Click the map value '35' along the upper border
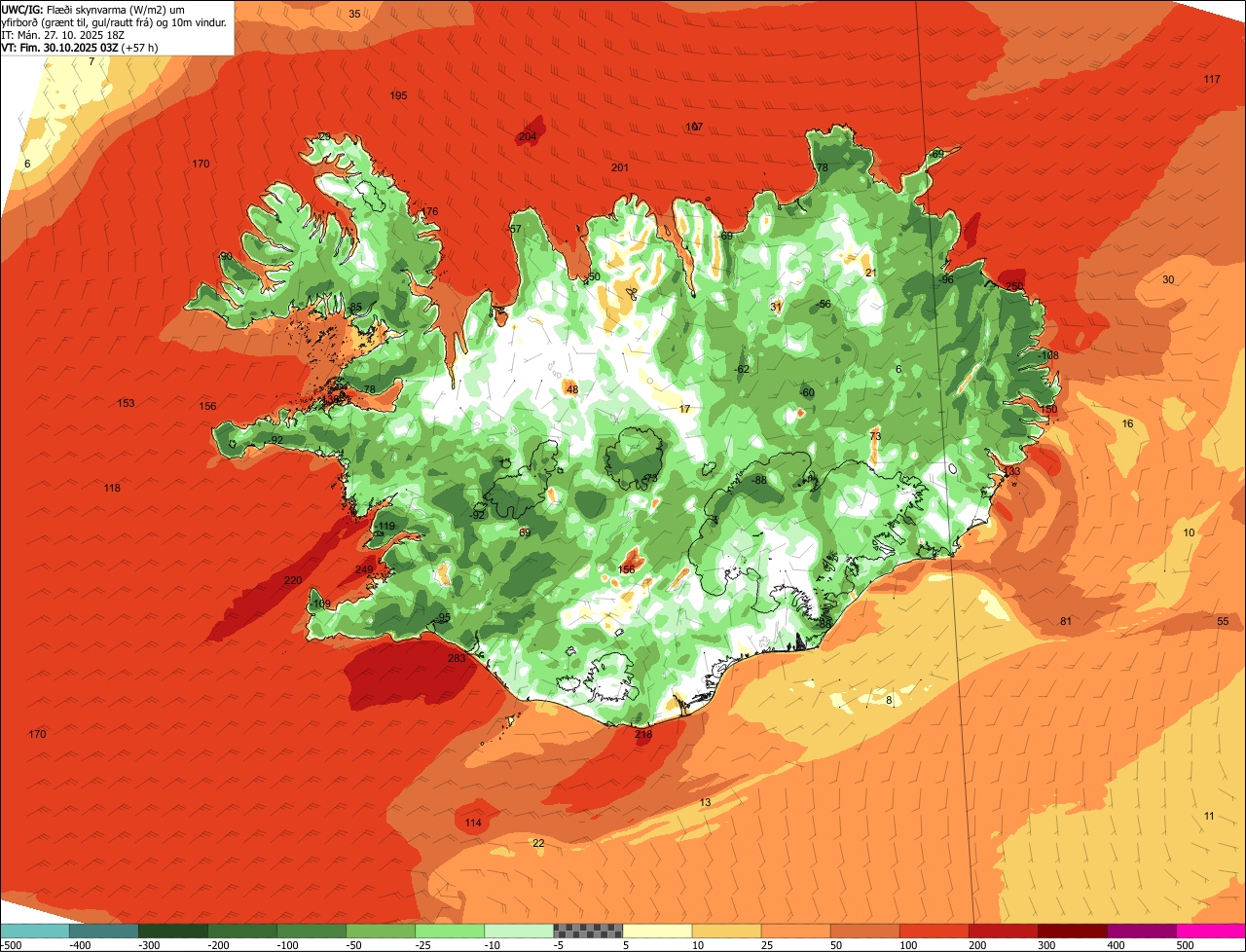 point(354,14)
